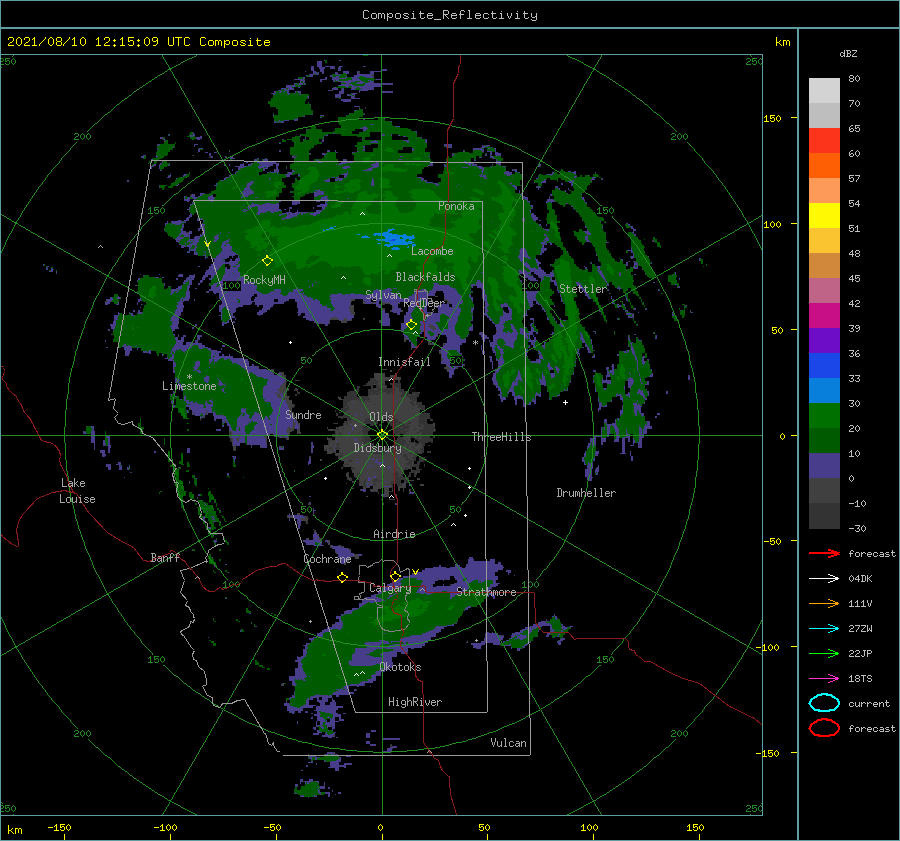Click the Composite_Reflectivity title
Viewport: 900px width, 841px height.
coord(449,15)
